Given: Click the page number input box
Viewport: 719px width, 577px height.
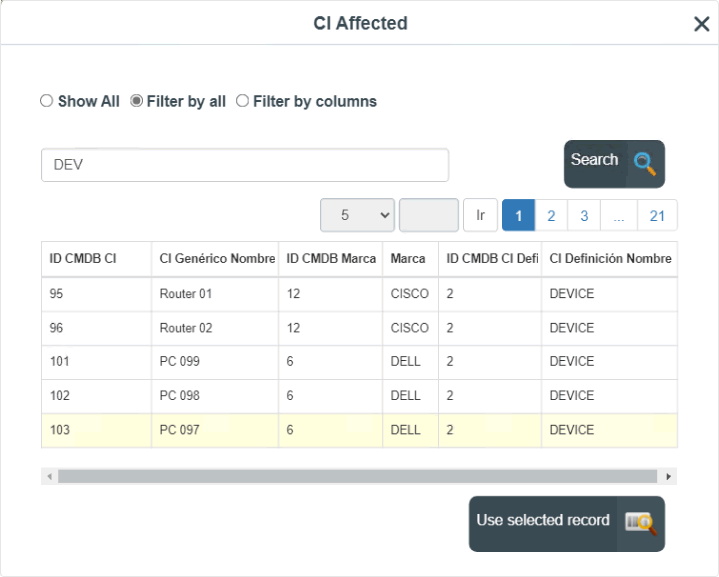Looking at the screenshot, I should [x=429, y=215].
